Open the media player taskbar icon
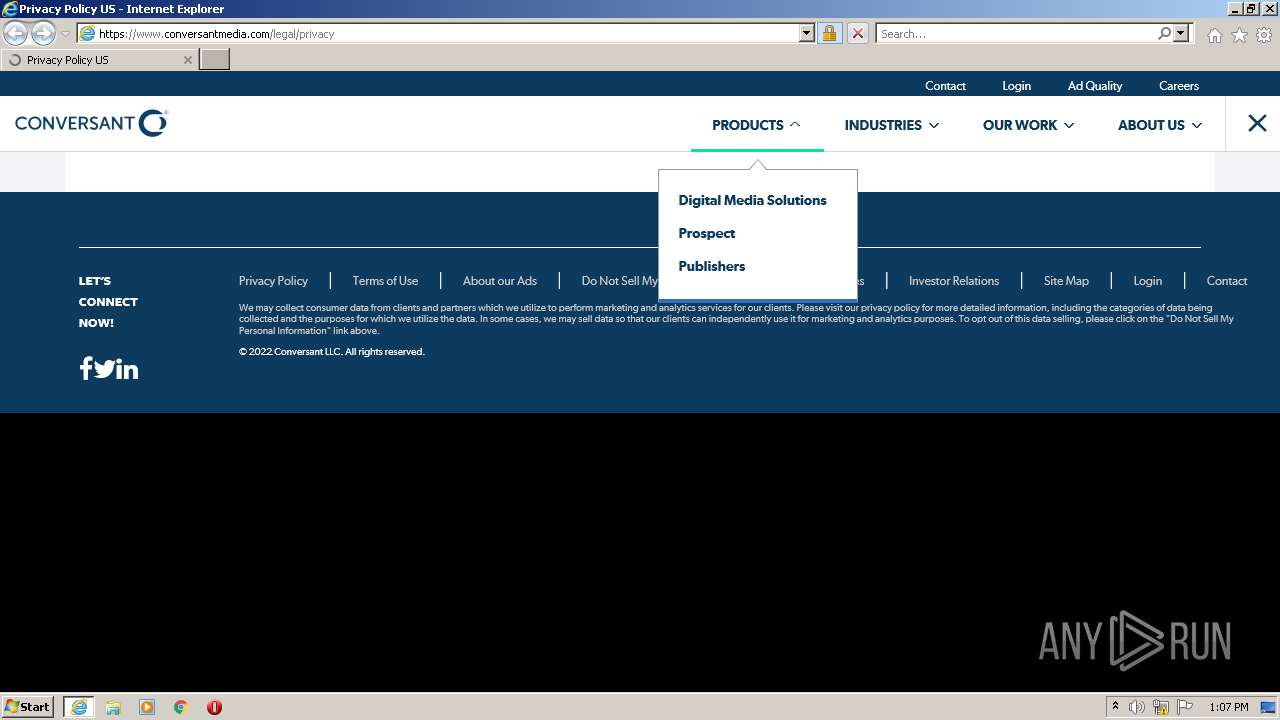 coord(147,707)
